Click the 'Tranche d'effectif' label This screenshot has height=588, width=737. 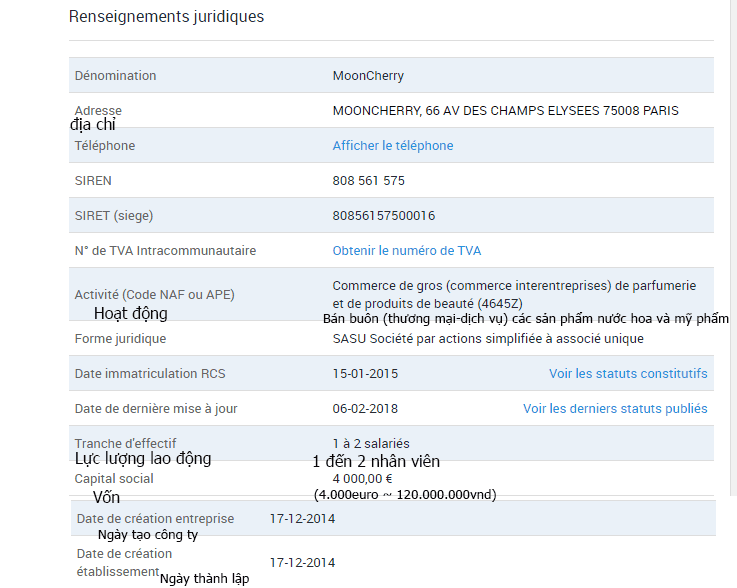(125, 443)
